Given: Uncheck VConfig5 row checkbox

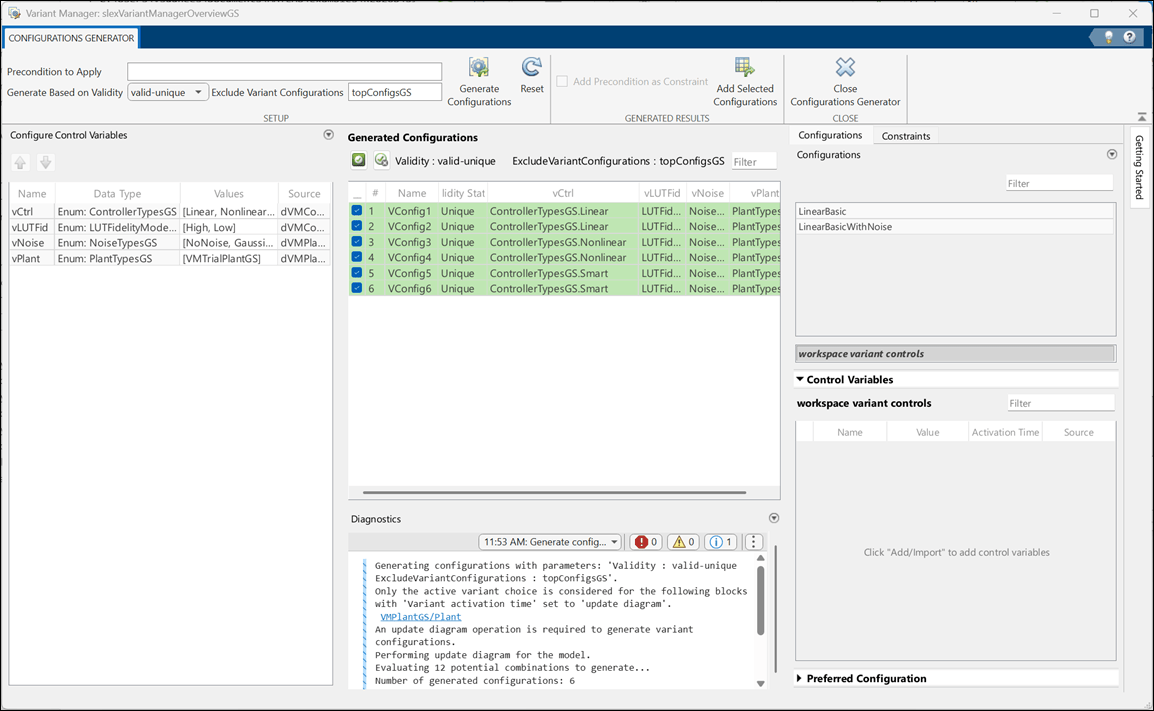Looking at the screenshot, I should tap(357, 272).
